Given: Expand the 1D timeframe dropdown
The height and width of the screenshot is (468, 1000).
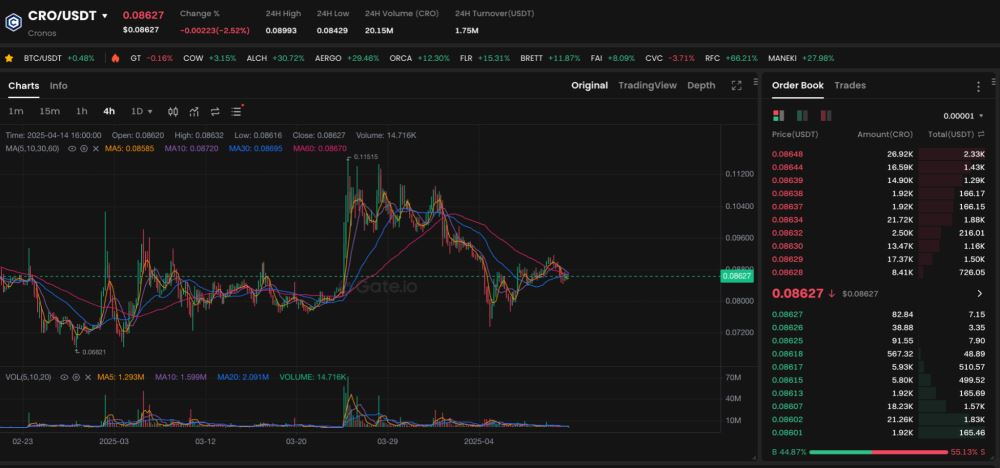Looking at the screenshot, I should pos(140,111).
